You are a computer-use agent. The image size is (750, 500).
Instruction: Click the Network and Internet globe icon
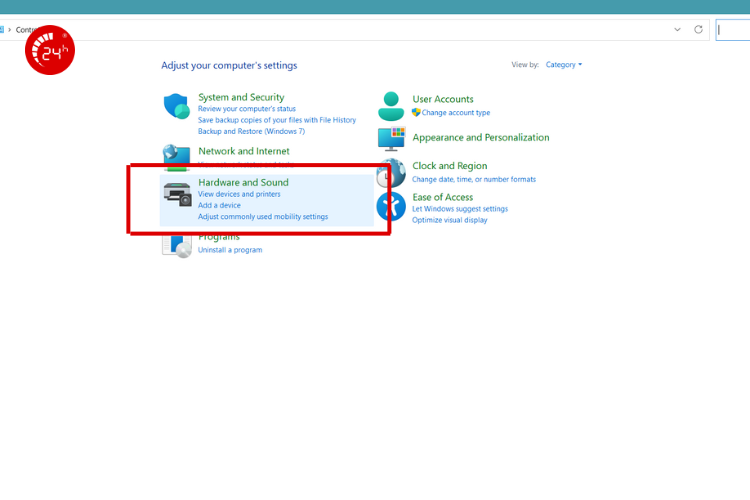click(176, 154)
